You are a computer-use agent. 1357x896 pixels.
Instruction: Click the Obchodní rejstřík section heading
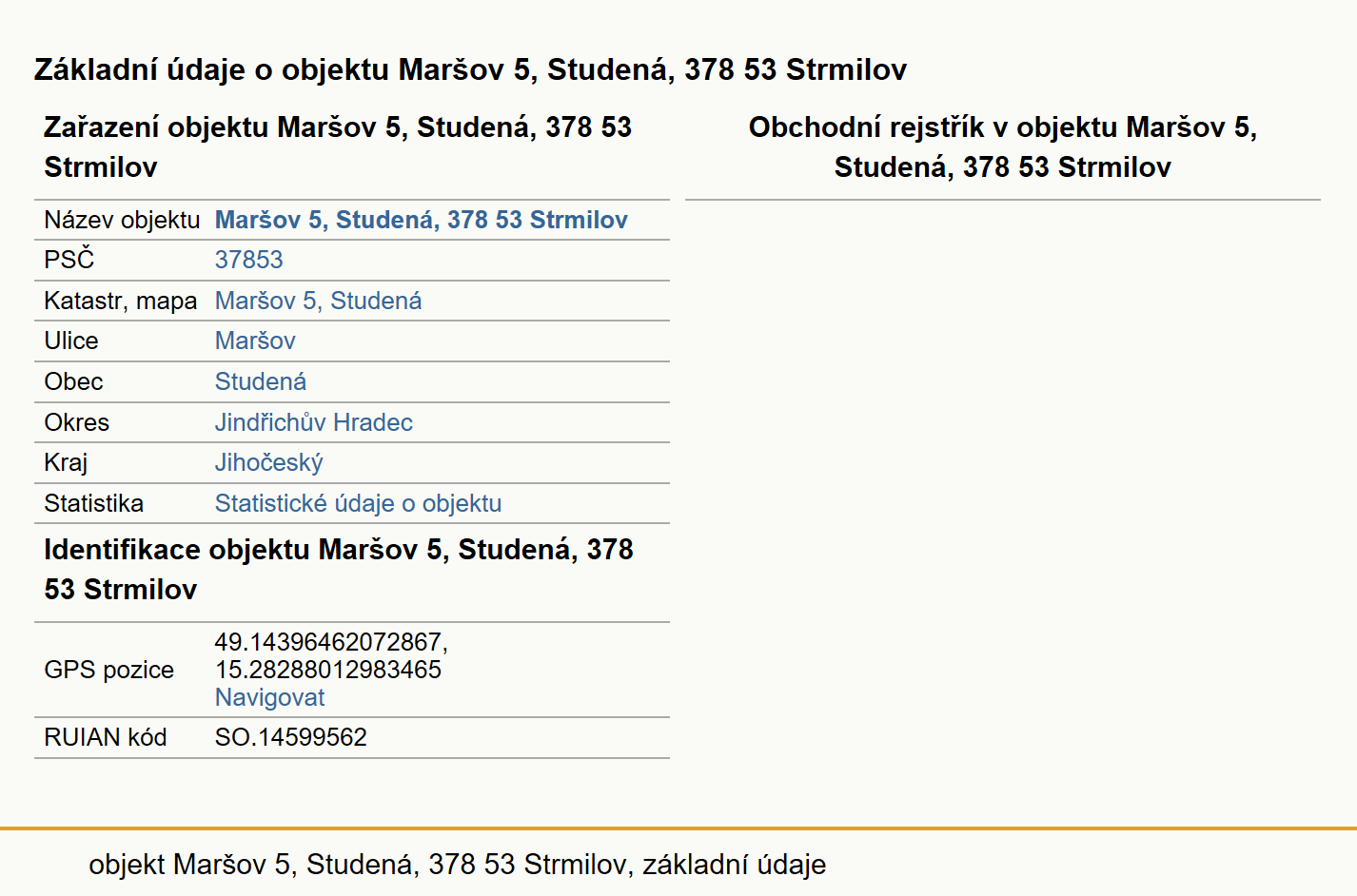tap(1003, 146)
